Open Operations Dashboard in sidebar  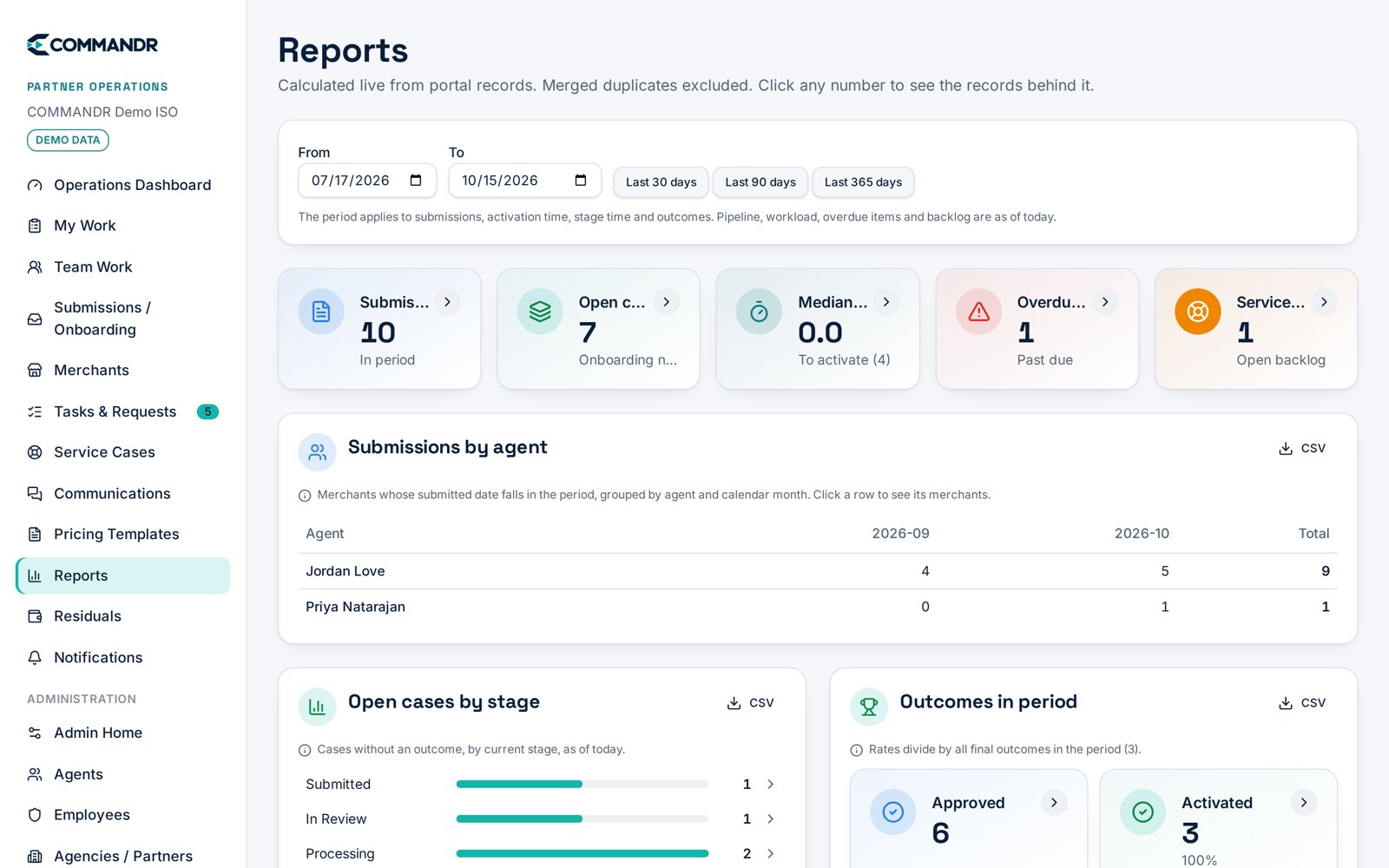(x=122, y=185)
